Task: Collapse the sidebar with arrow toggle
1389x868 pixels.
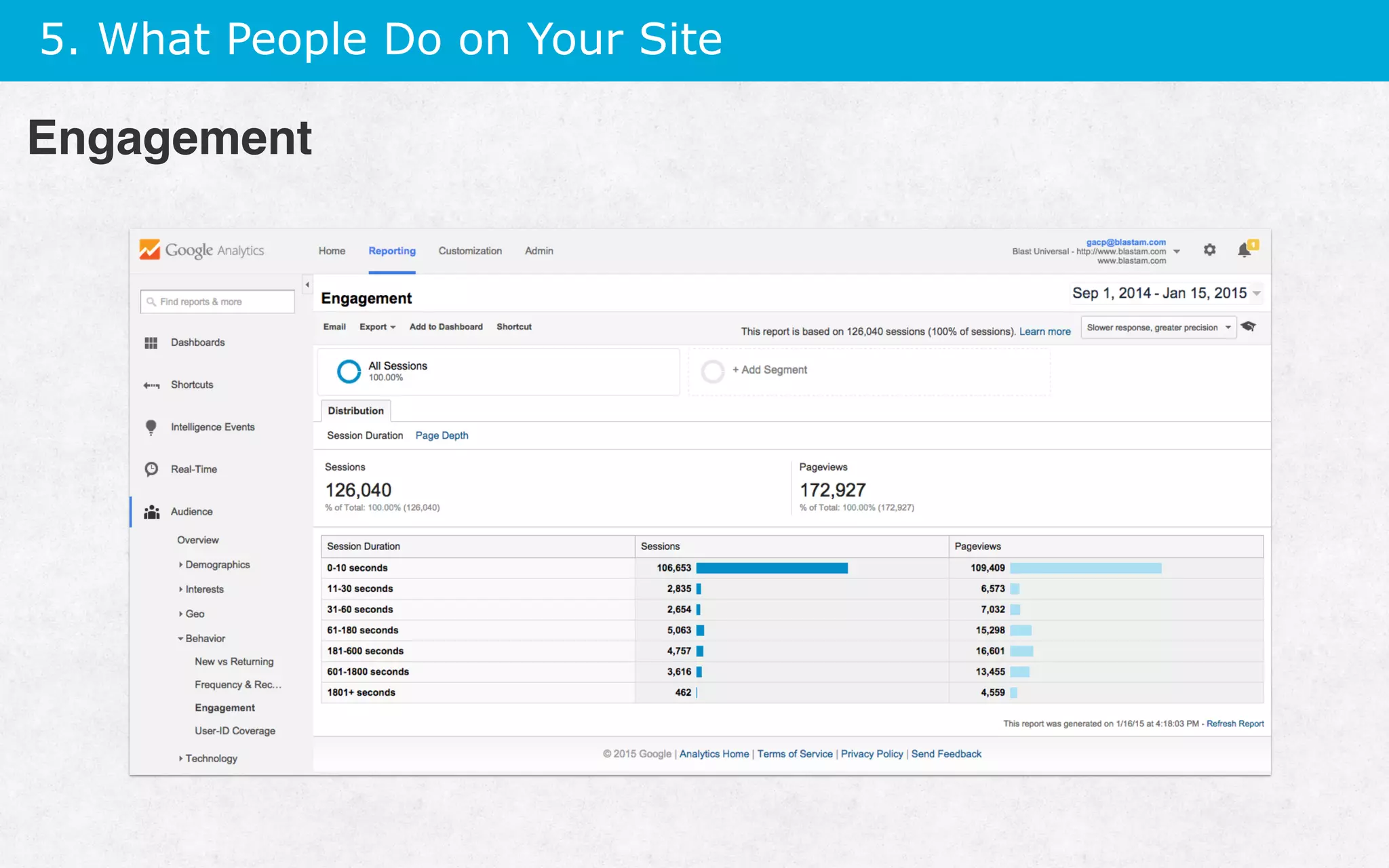Action: point(307,285)
